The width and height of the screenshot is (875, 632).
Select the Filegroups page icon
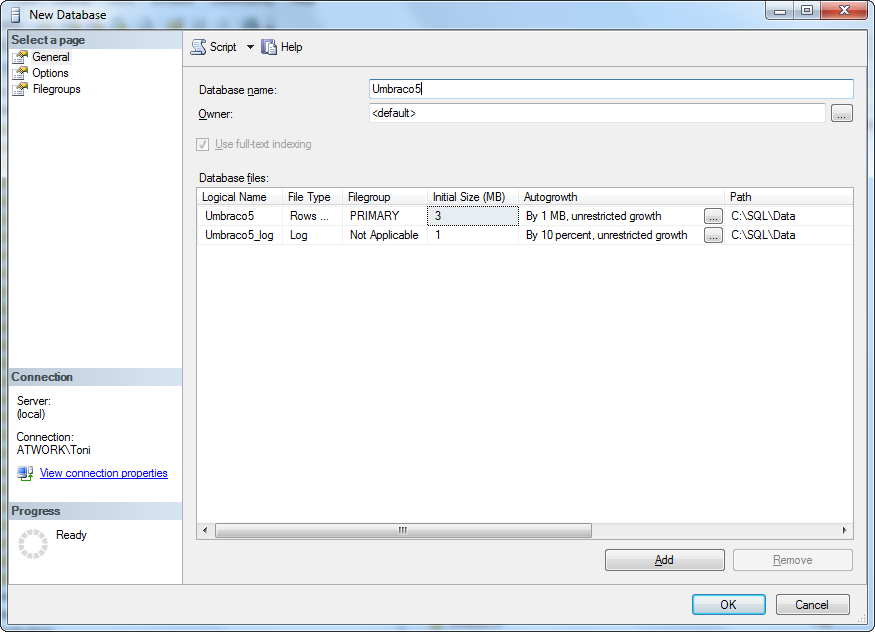[20, 89]
